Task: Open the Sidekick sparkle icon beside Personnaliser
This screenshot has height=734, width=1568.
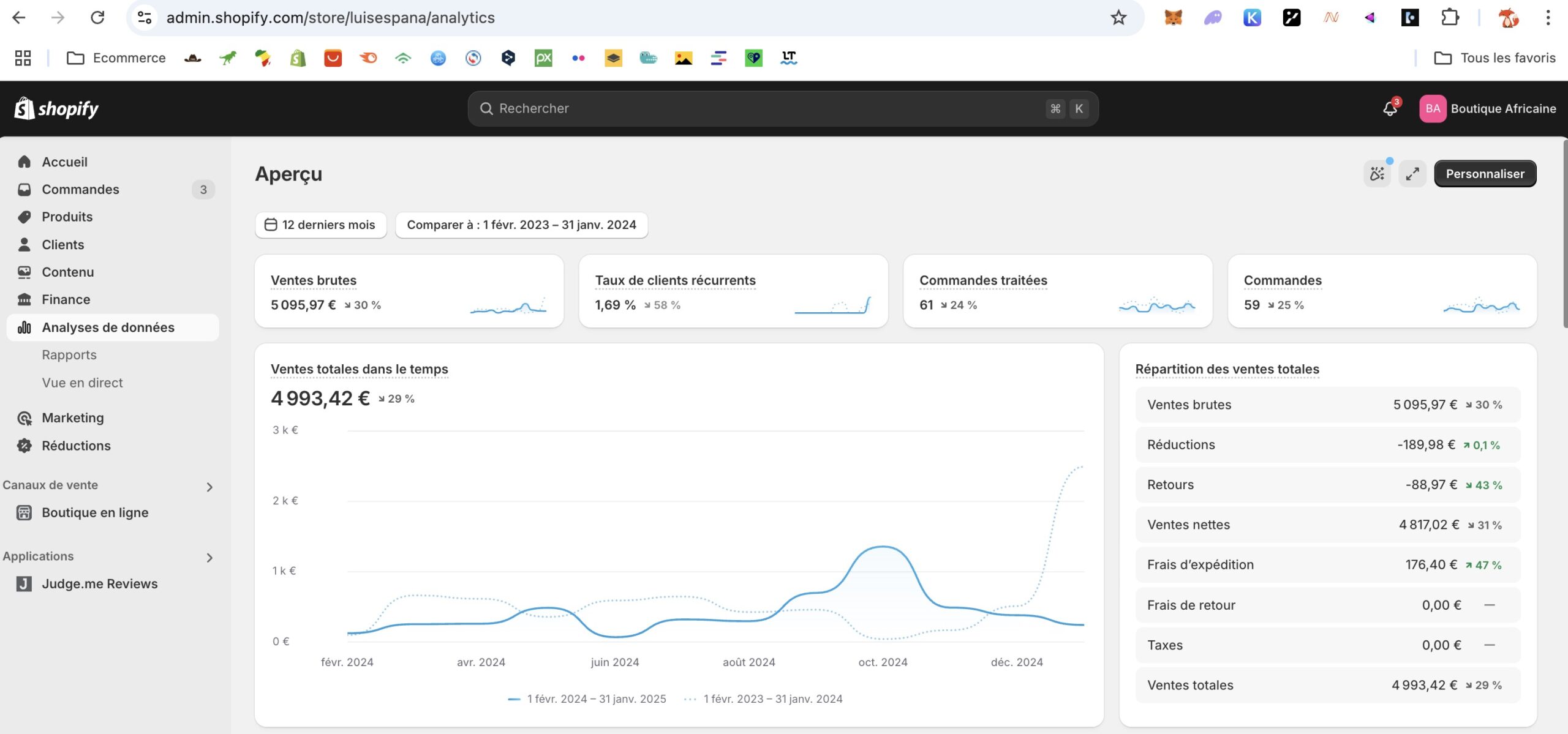Action: click(1377, 174)
